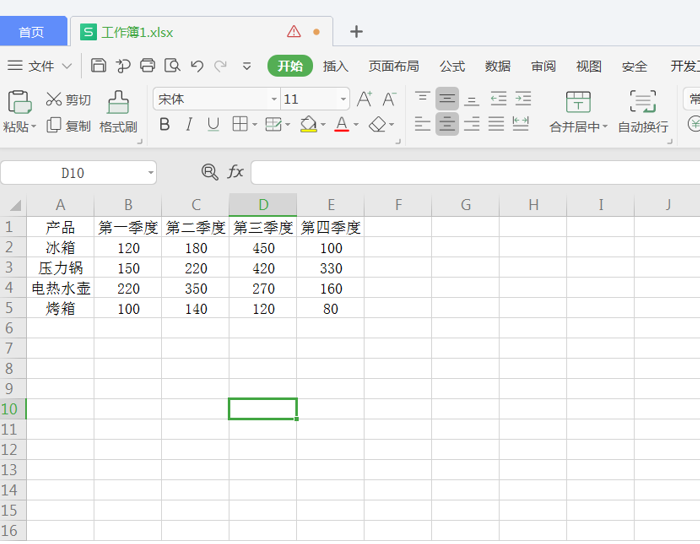700x544 pixels.
Task: Open Print Preview icon
Action: (172, 66)
